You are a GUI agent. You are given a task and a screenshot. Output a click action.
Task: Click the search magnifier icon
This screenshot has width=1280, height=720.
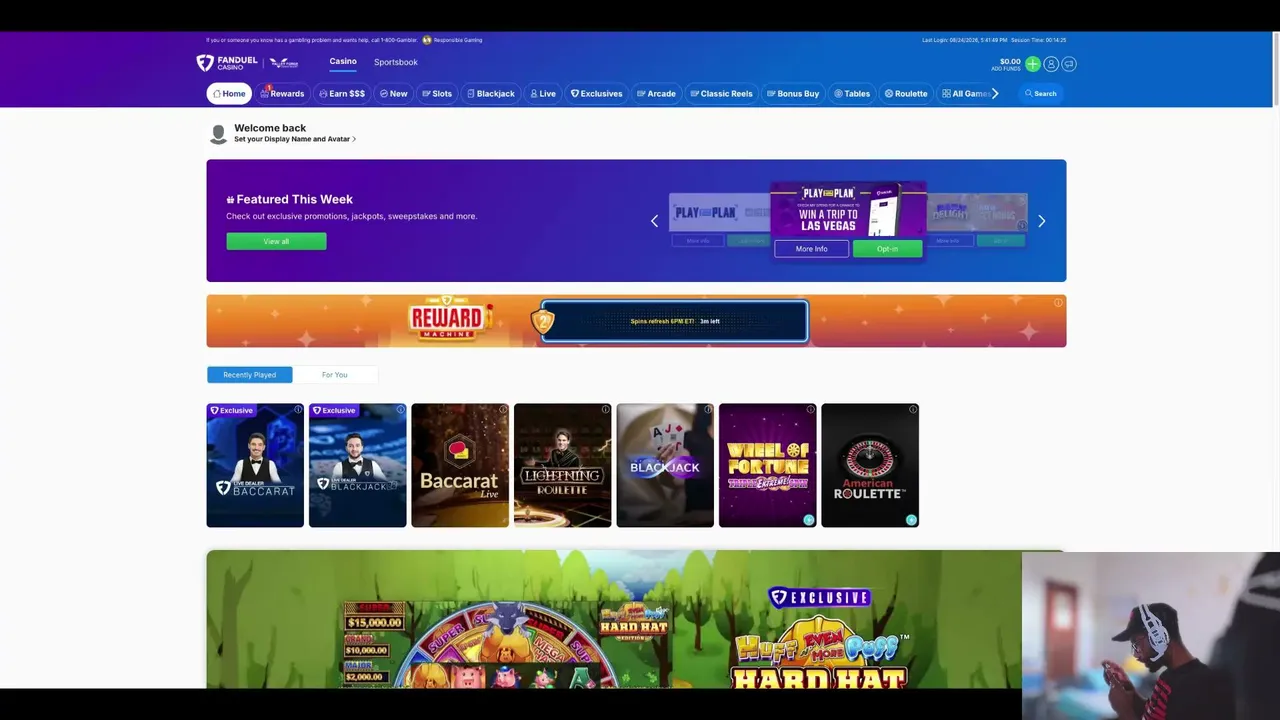click(x=1028, y=94)
